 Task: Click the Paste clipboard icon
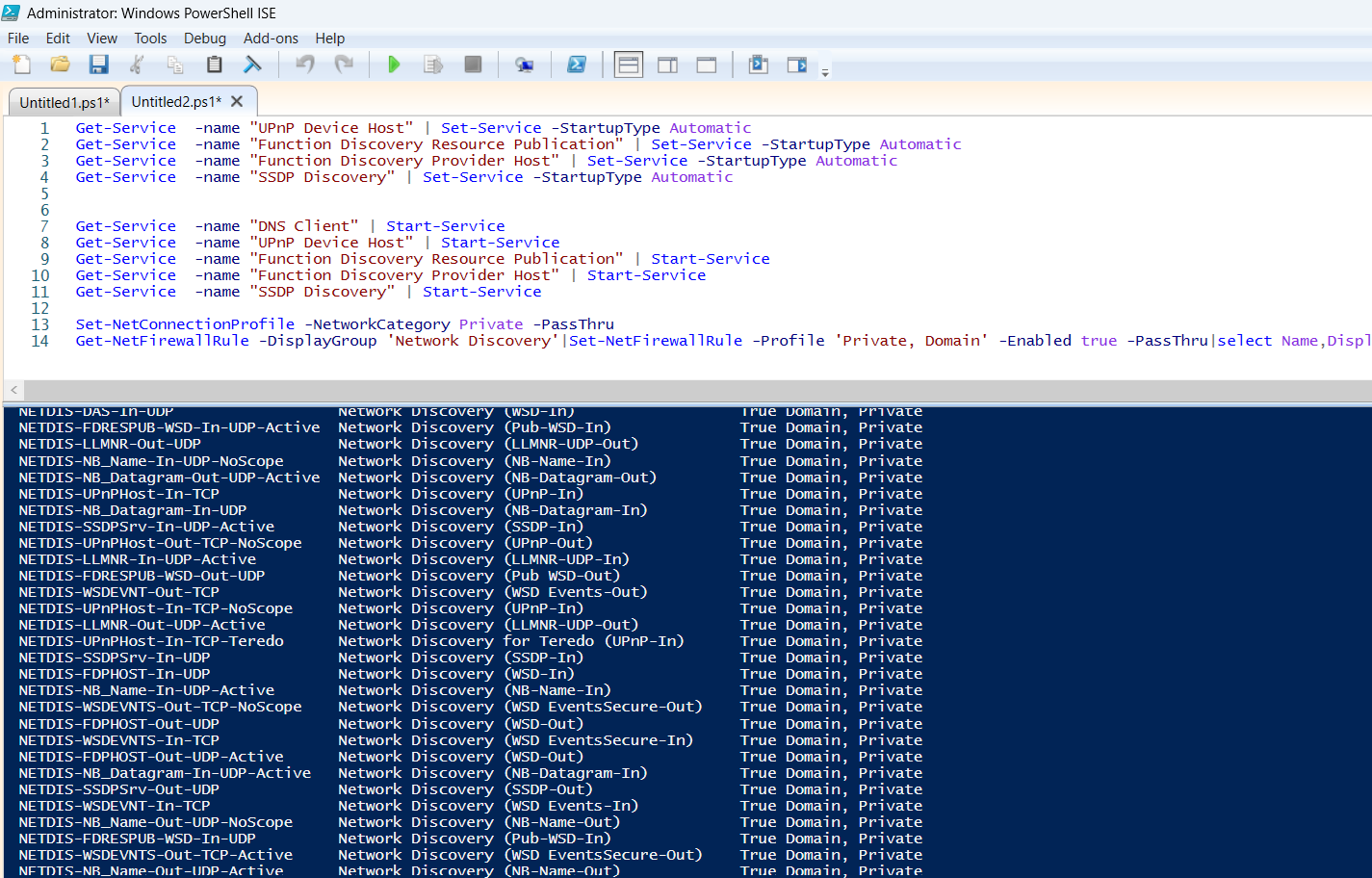coord(214,65)
